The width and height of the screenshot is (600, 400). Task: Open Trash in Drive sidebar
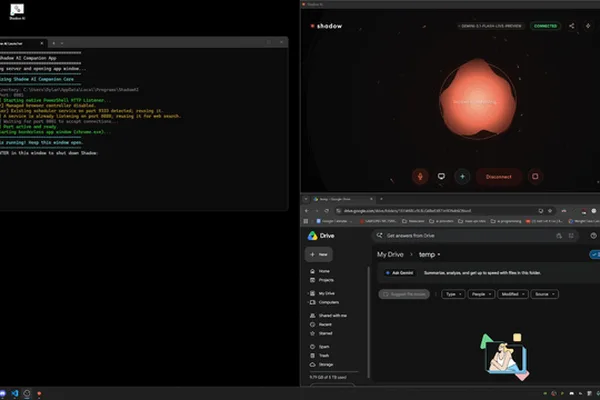click(x=324, y=356)
